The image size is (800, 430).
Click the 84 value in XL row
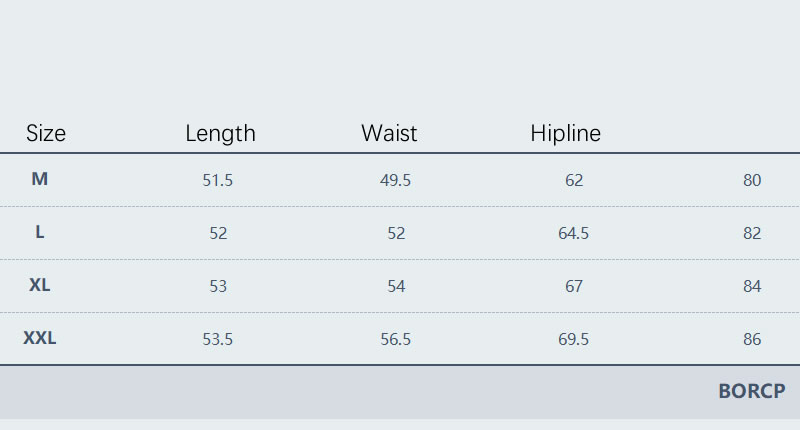pos(753,287)
